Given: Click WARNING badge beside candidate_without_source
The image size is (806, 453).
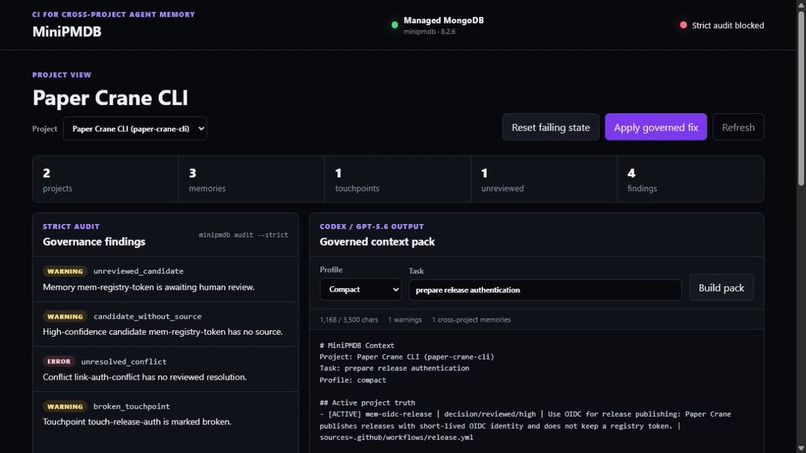Looking at the screenshot, I should (x=65, y=316).
